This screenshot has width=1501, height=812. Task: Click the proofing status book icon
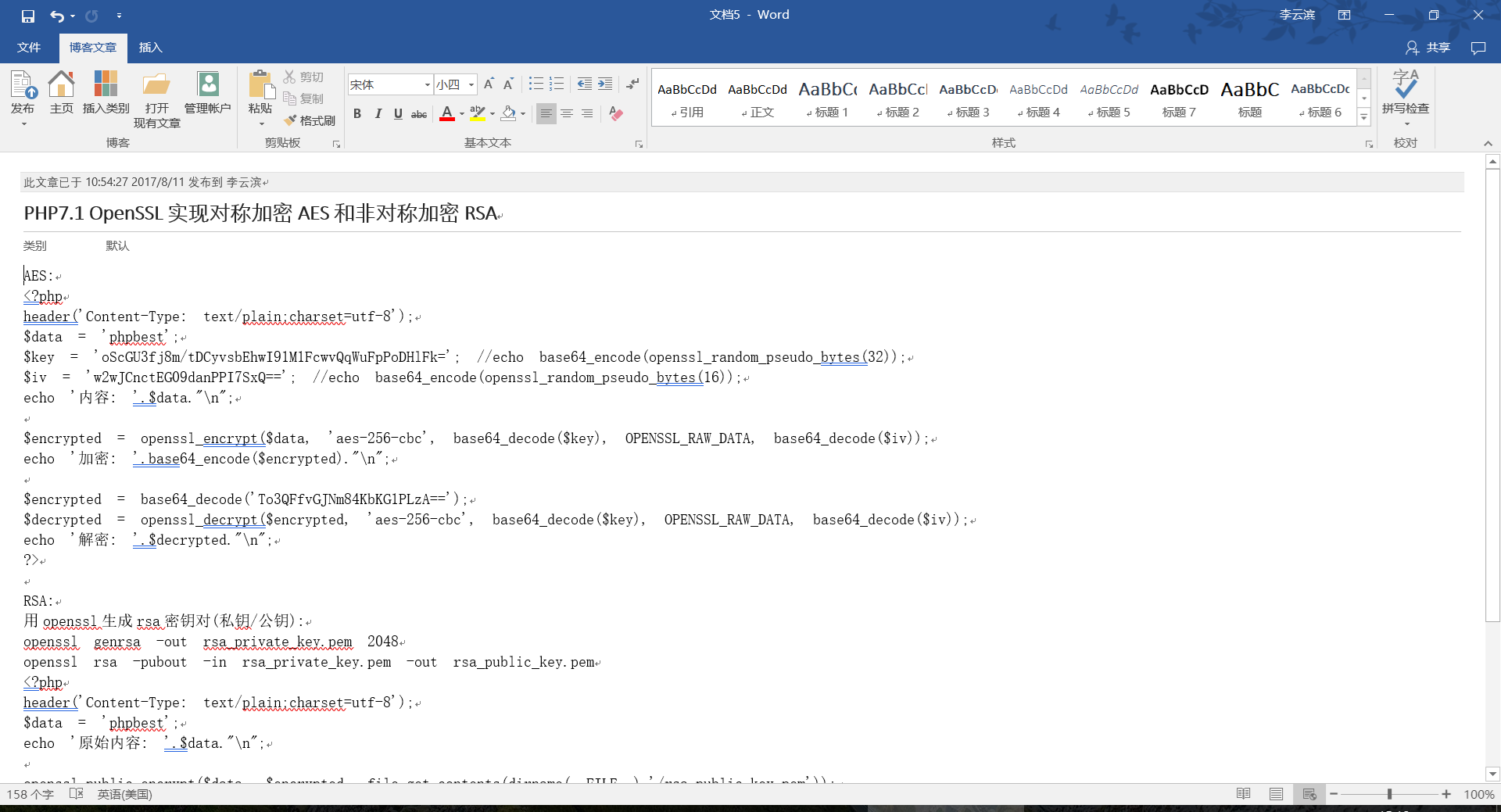[77, 794]
